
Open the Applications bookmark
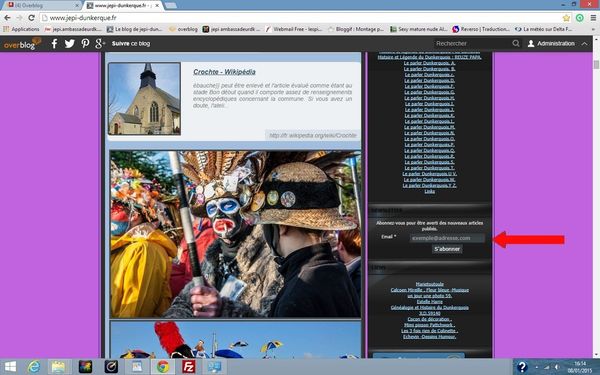click(x=21, y=29)
